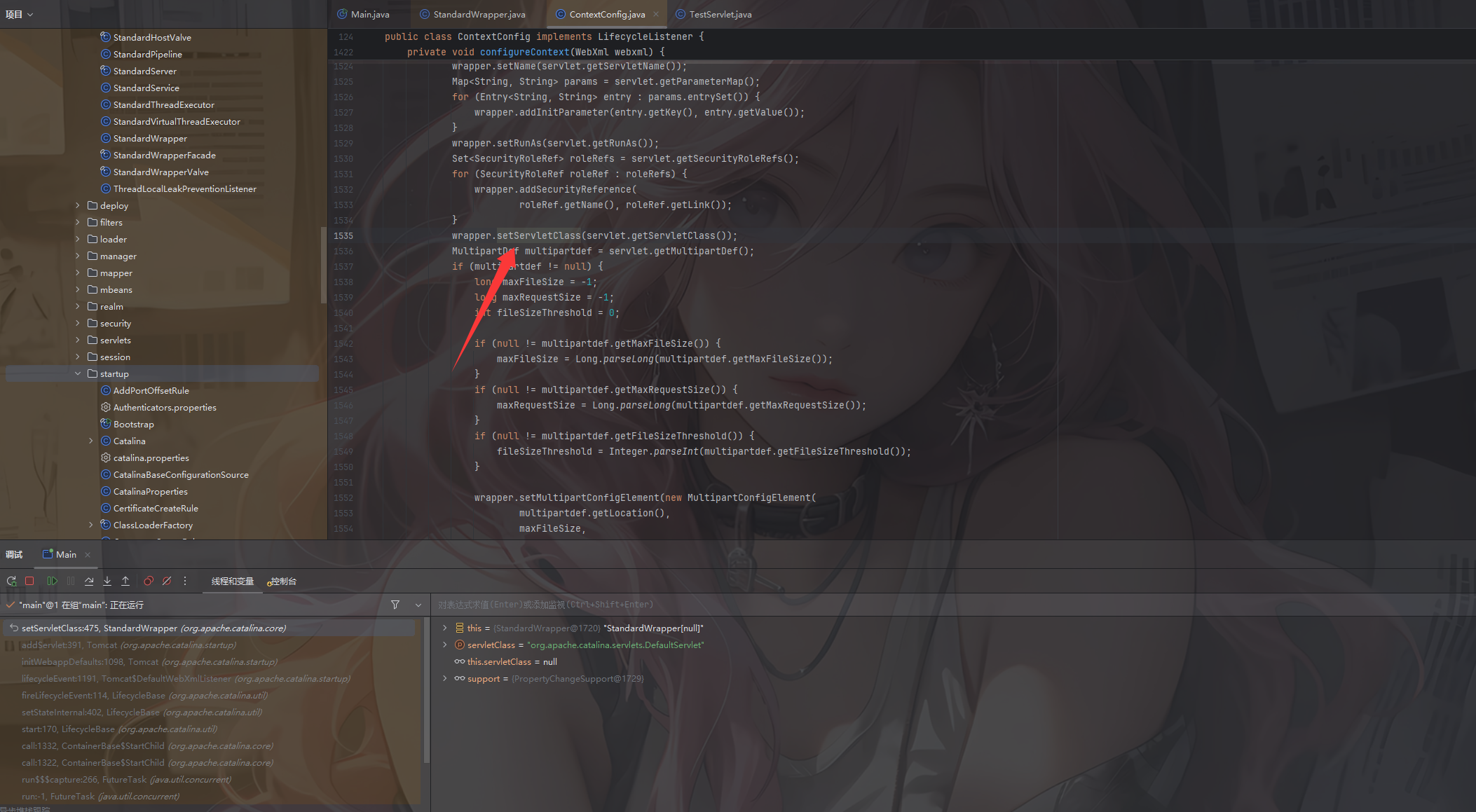Expand the servletClass variable node
Viewport: 1476px width, 812px height.
pos(445,645)
